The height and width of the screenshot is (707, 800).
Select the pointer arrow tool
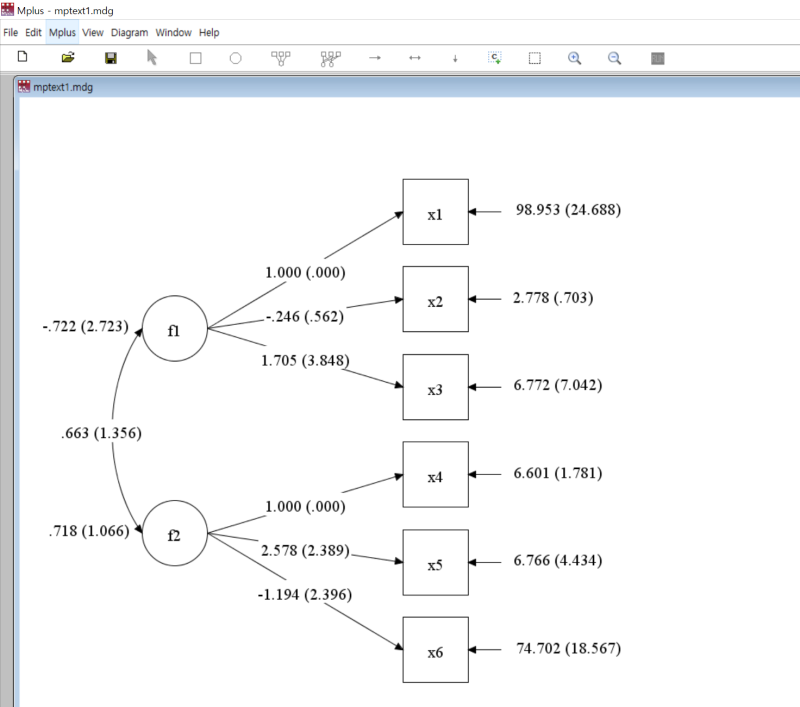click(x=152, y=58)
